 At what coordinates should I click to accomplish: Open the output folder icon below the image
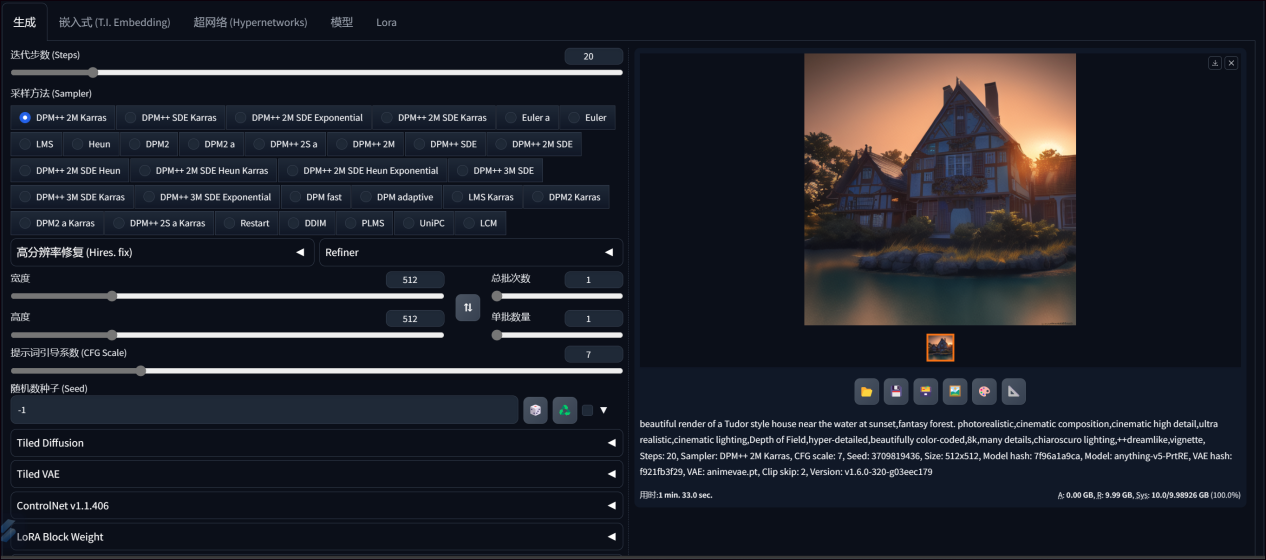pyautogui.click(x=867, y=392)
